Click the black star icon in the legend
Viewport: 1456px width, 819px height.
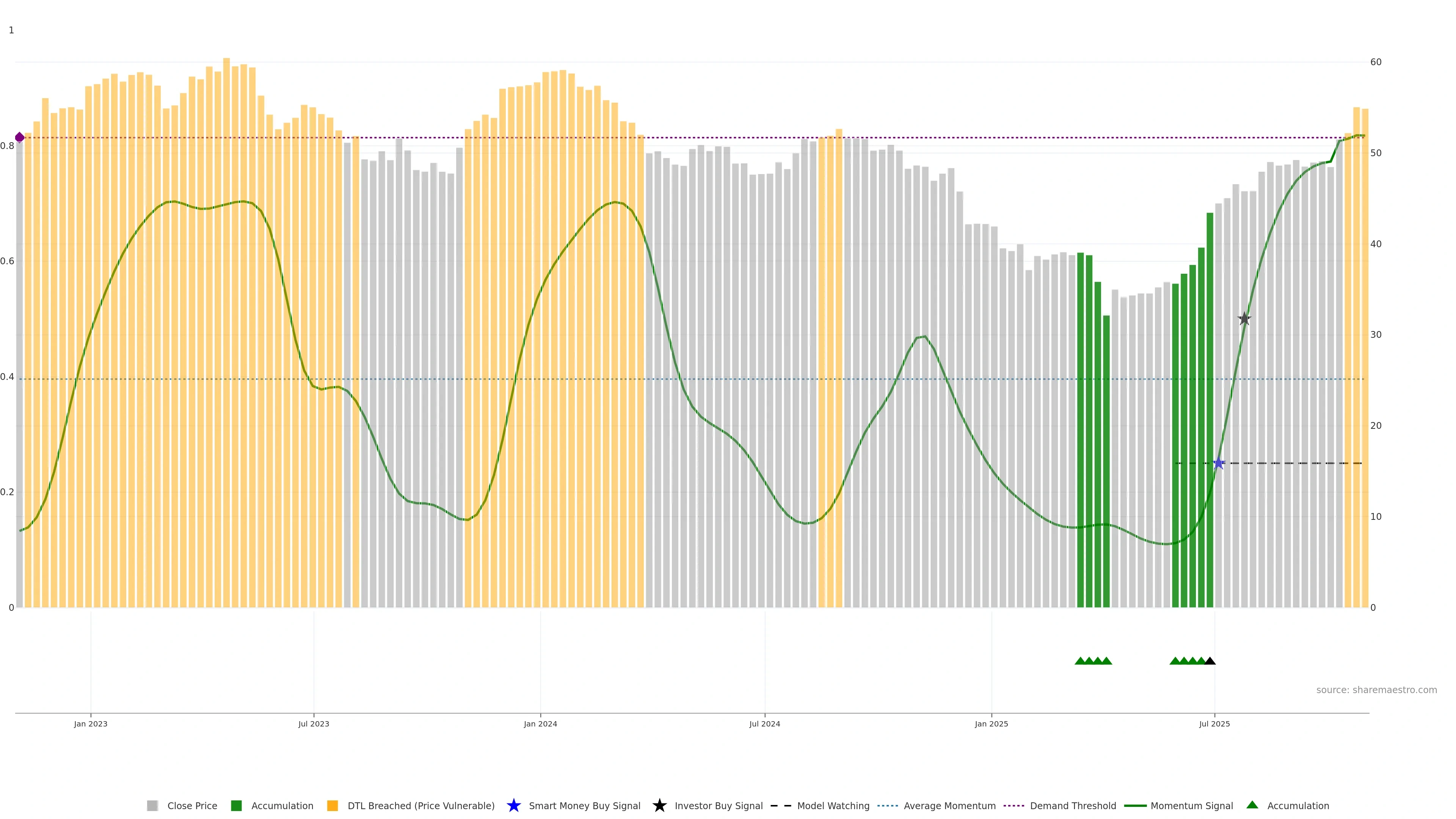click(x=659, y=805)
